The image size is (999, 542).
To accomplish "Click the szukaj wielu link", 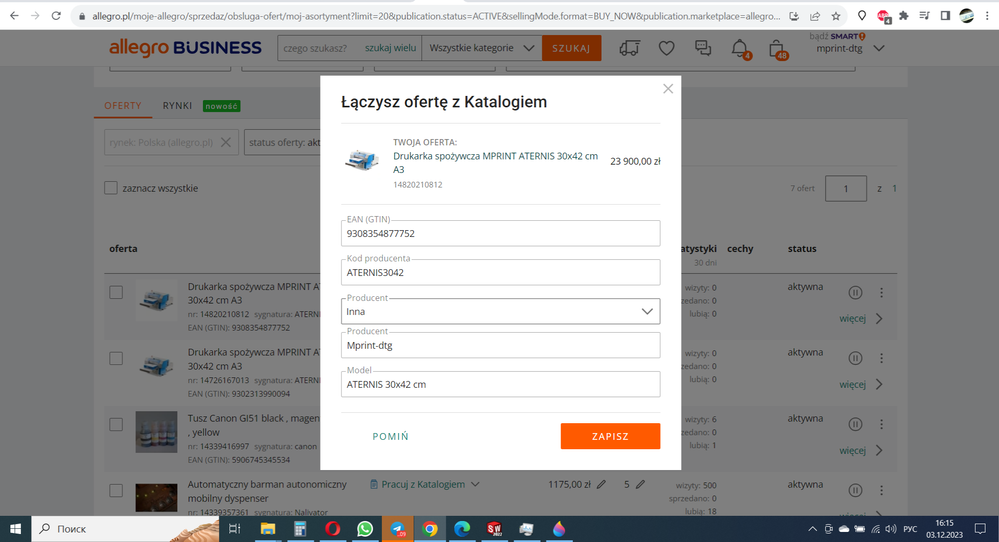I will pos(390,48).
